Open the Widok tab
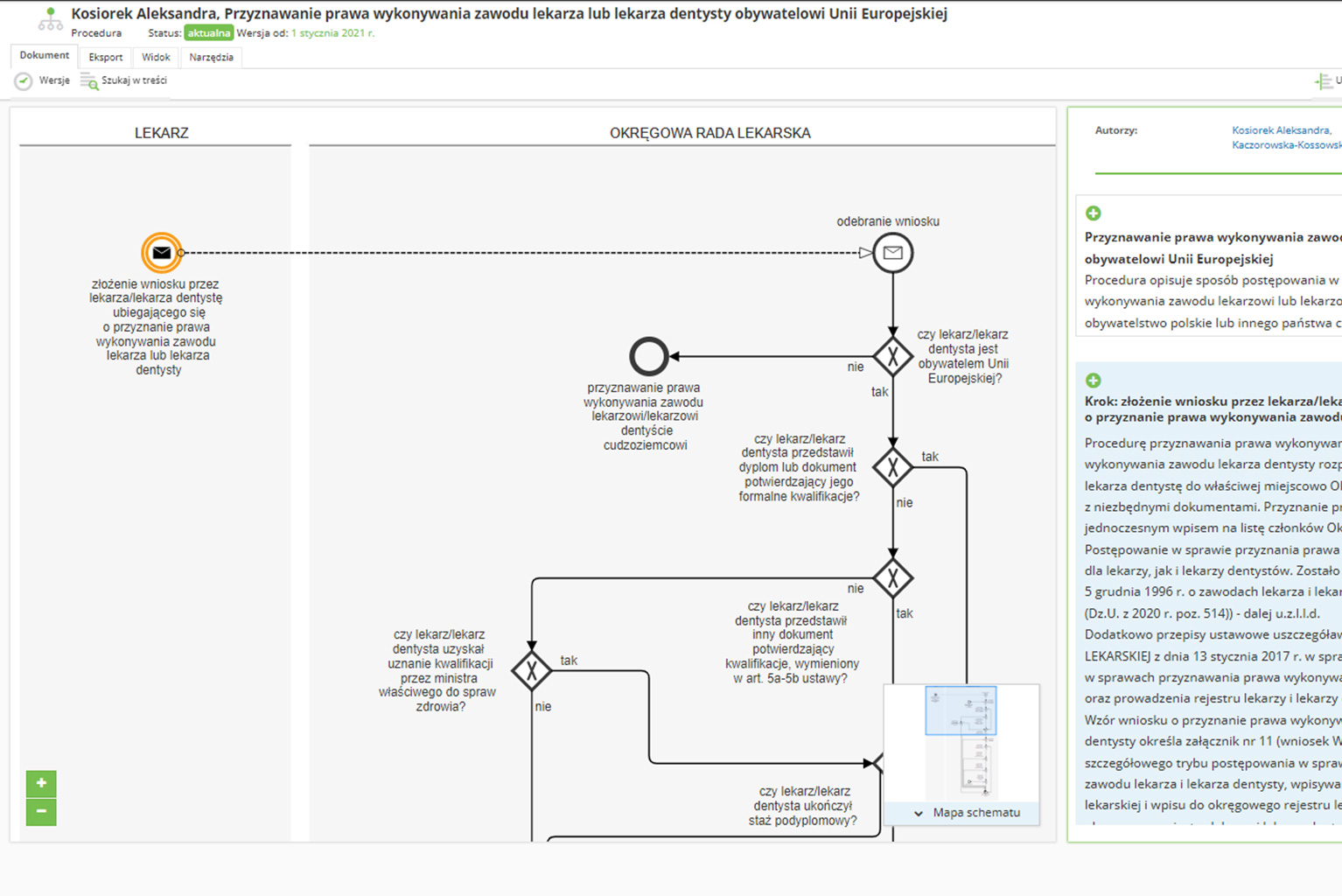The width and height of the screenshot is (1342, 896). coord(156,58)
